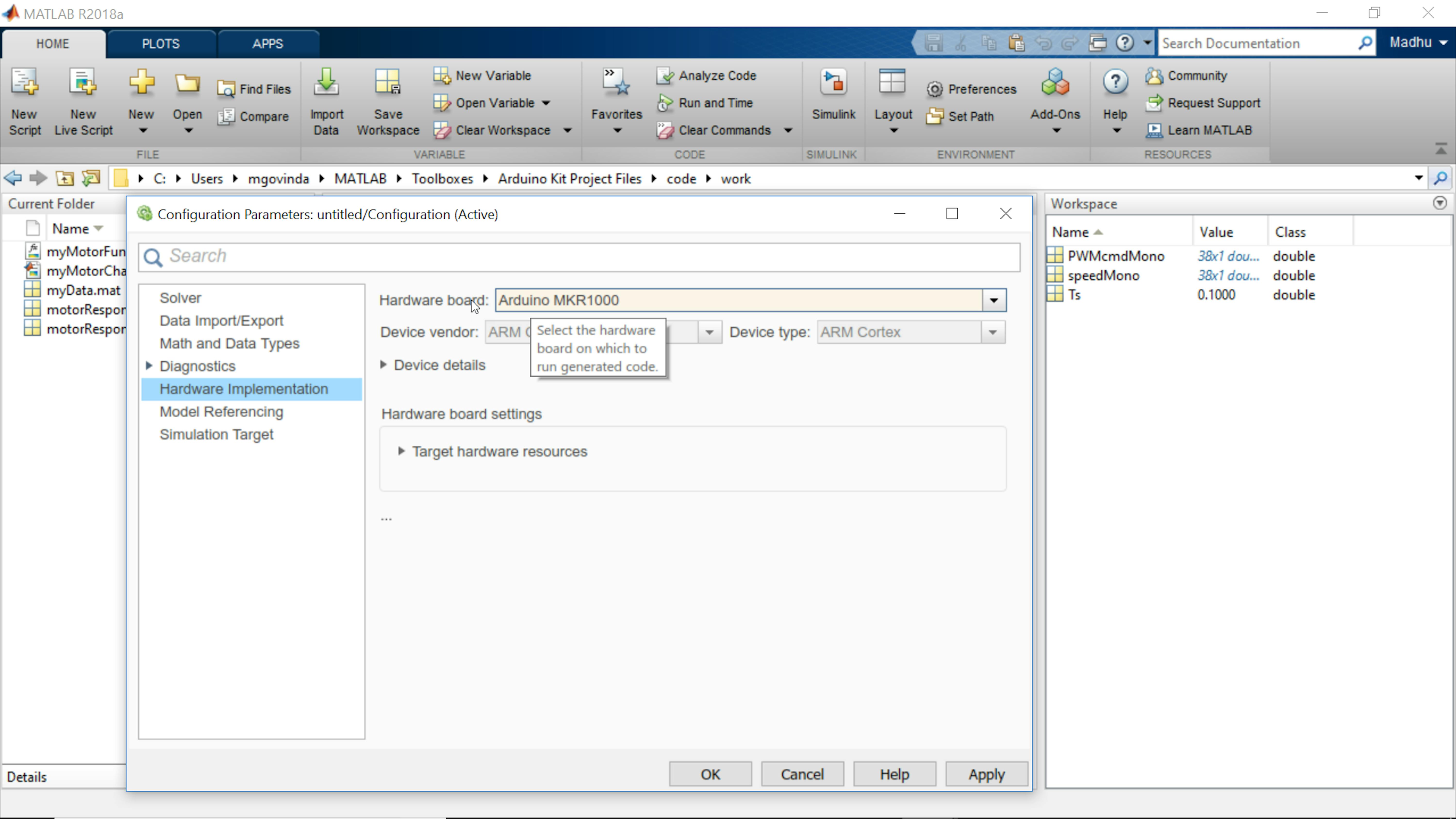
Task: Open the Open Variable dropdown arrow
Action: [x=546, y=103]
